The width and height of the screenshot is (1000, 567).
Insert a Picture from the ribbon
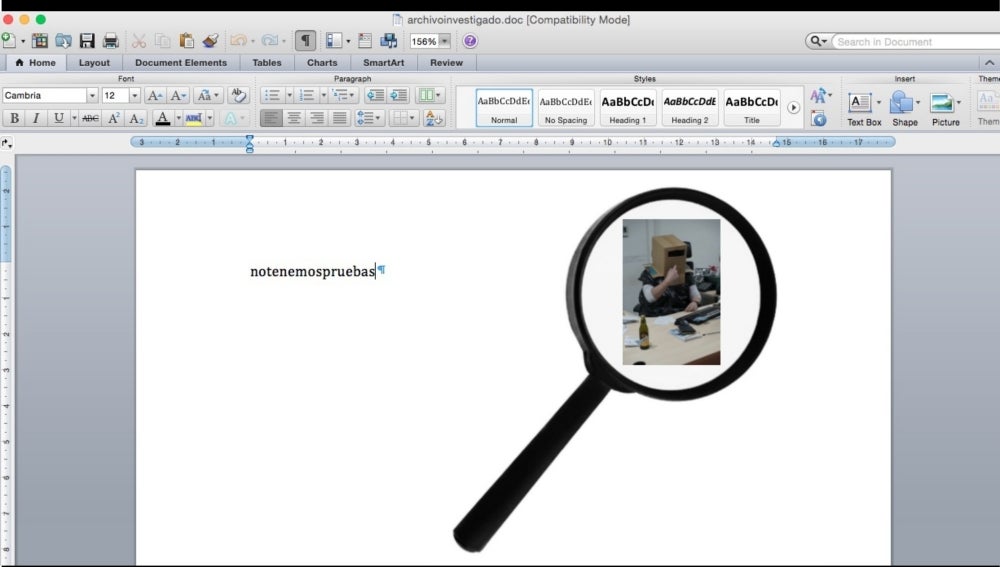click(x=945, y=108)
